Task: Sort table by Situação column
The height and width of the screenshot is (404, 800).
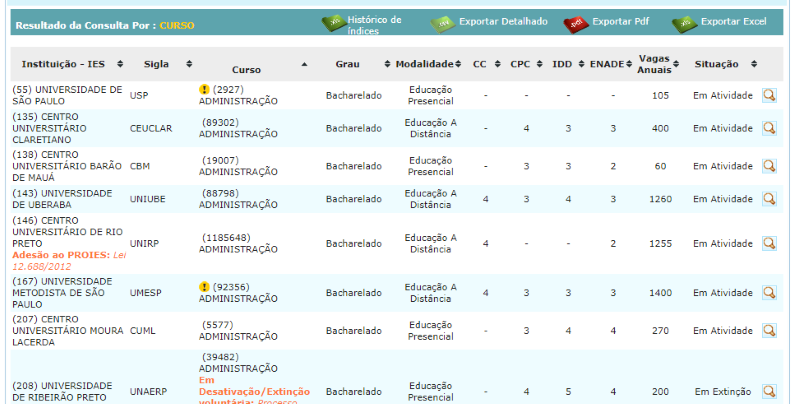Action: click(x=754, y=64)
